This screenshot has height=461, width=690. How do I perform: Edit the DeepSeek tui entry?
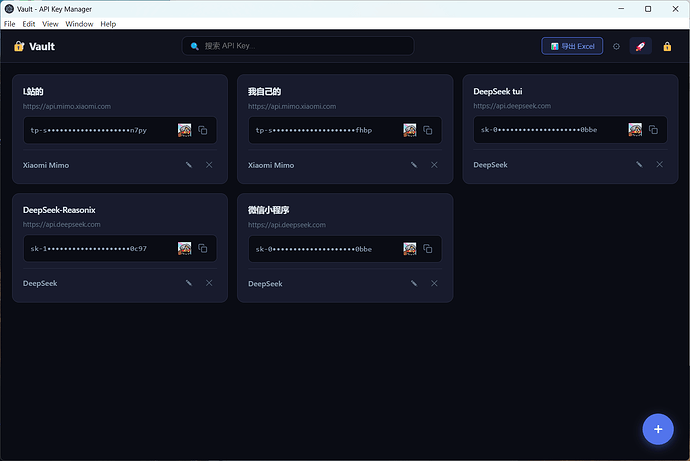(639, 165)
